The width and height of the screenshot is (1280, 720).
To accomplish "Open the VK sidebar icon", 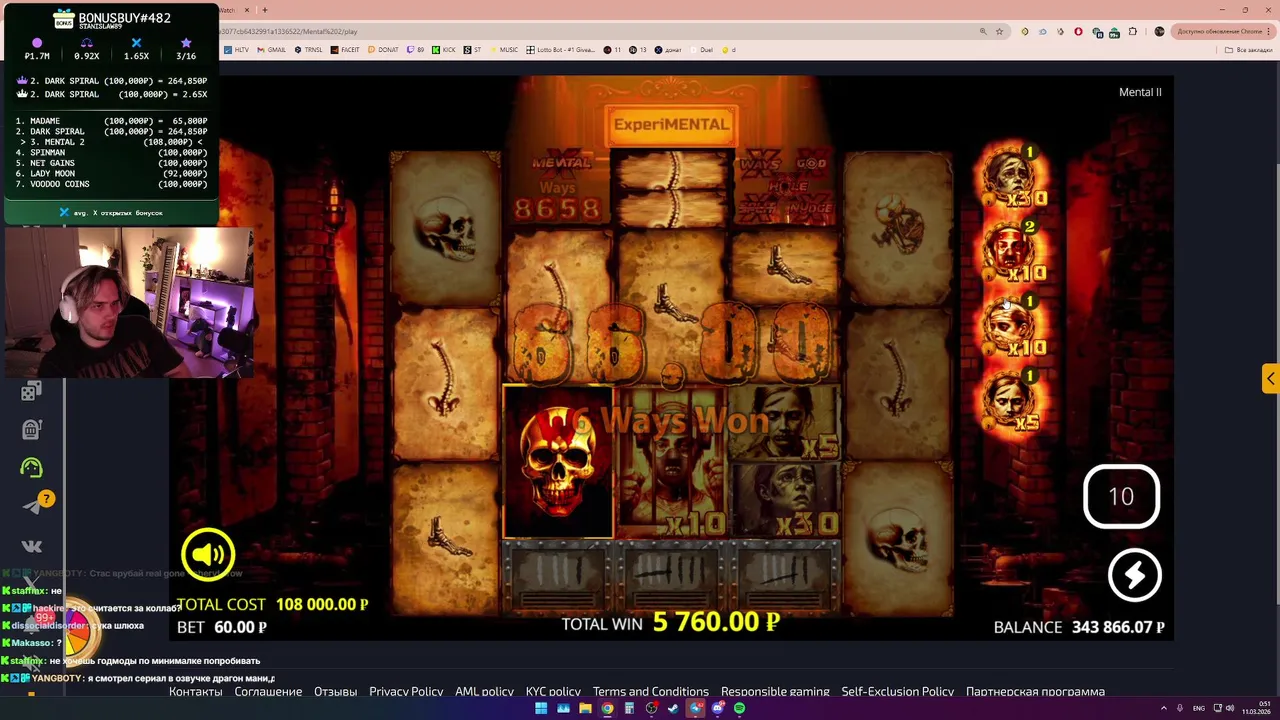I will click(31, 546).
